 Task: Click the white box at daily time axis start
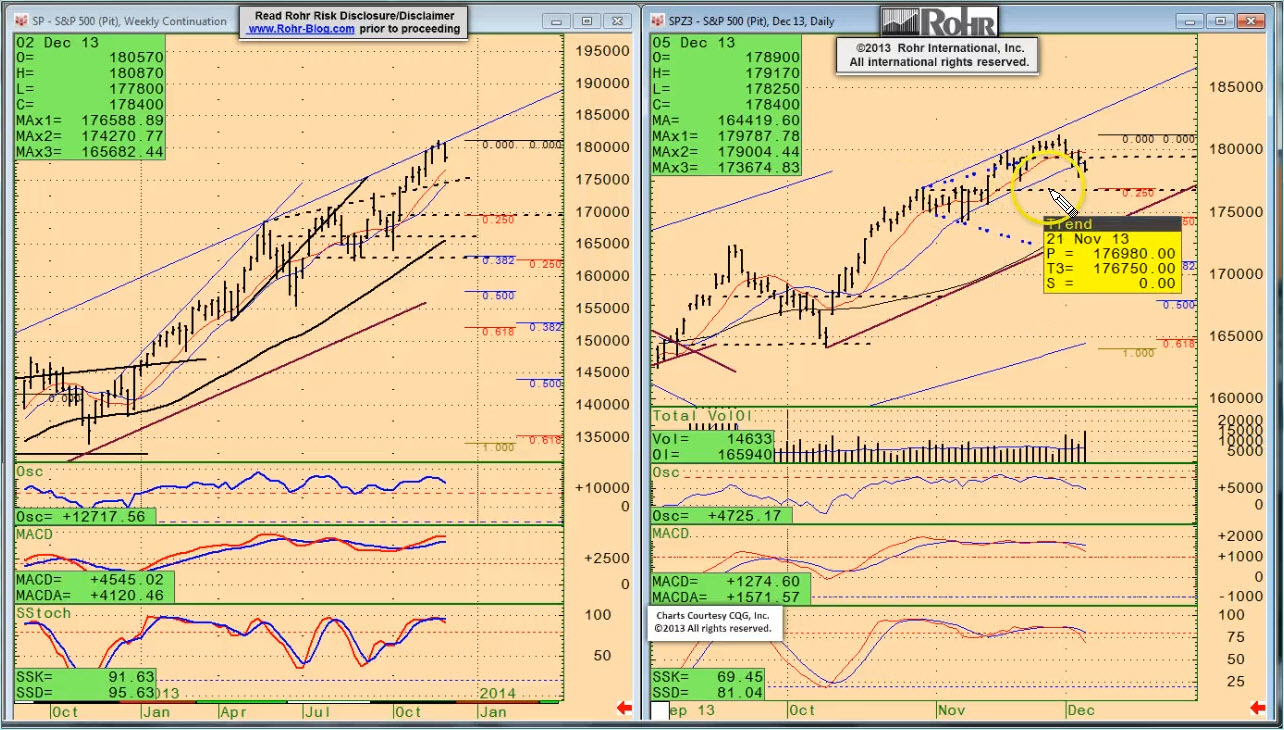tap(660, 710)
